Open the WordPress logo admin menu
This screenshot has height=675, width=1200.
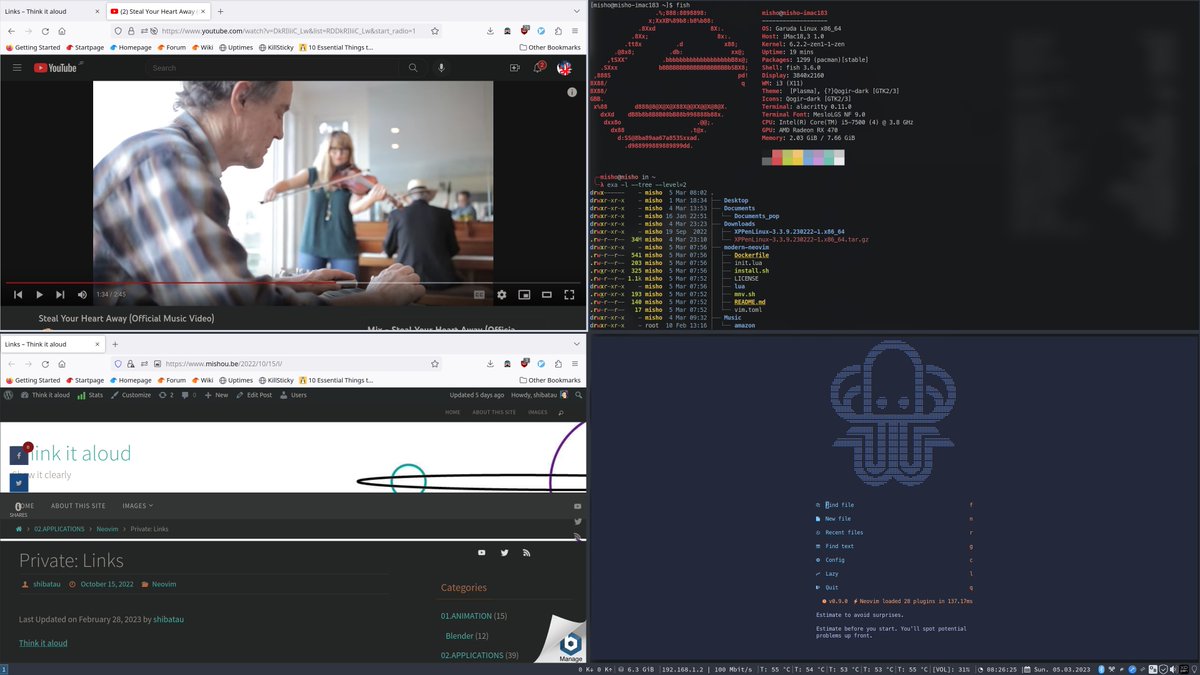(8, 395)
